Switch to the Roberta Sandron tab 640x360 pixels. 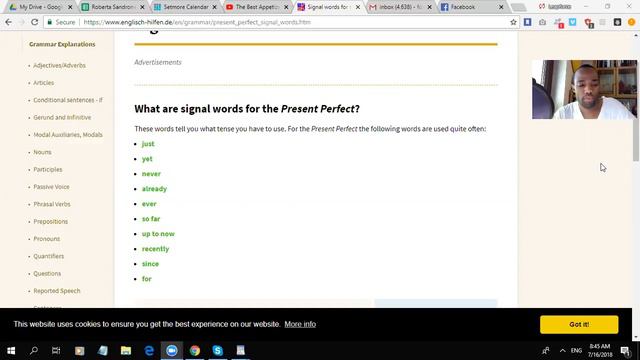pos(113,7)
